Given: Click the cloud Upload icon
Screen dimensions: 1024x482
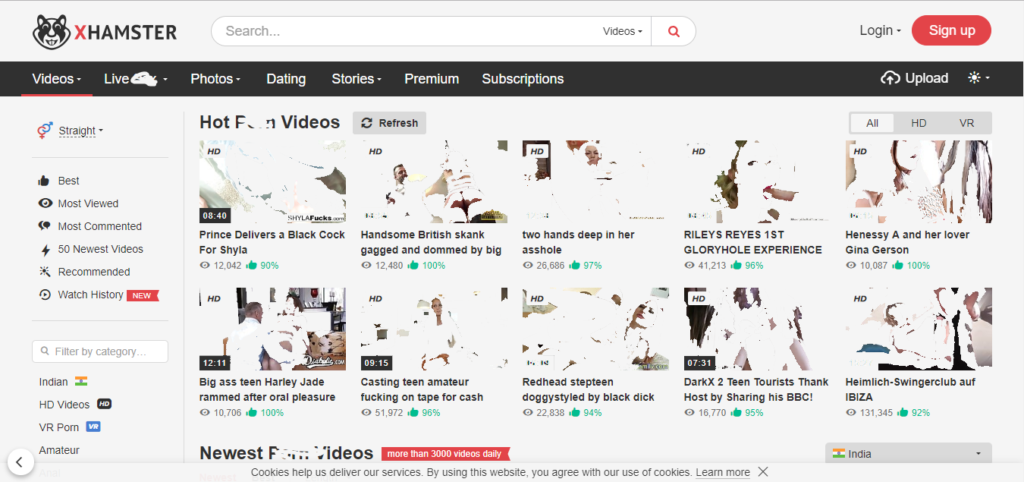Looking at the screenshot, I should click(x=890, y=78).
